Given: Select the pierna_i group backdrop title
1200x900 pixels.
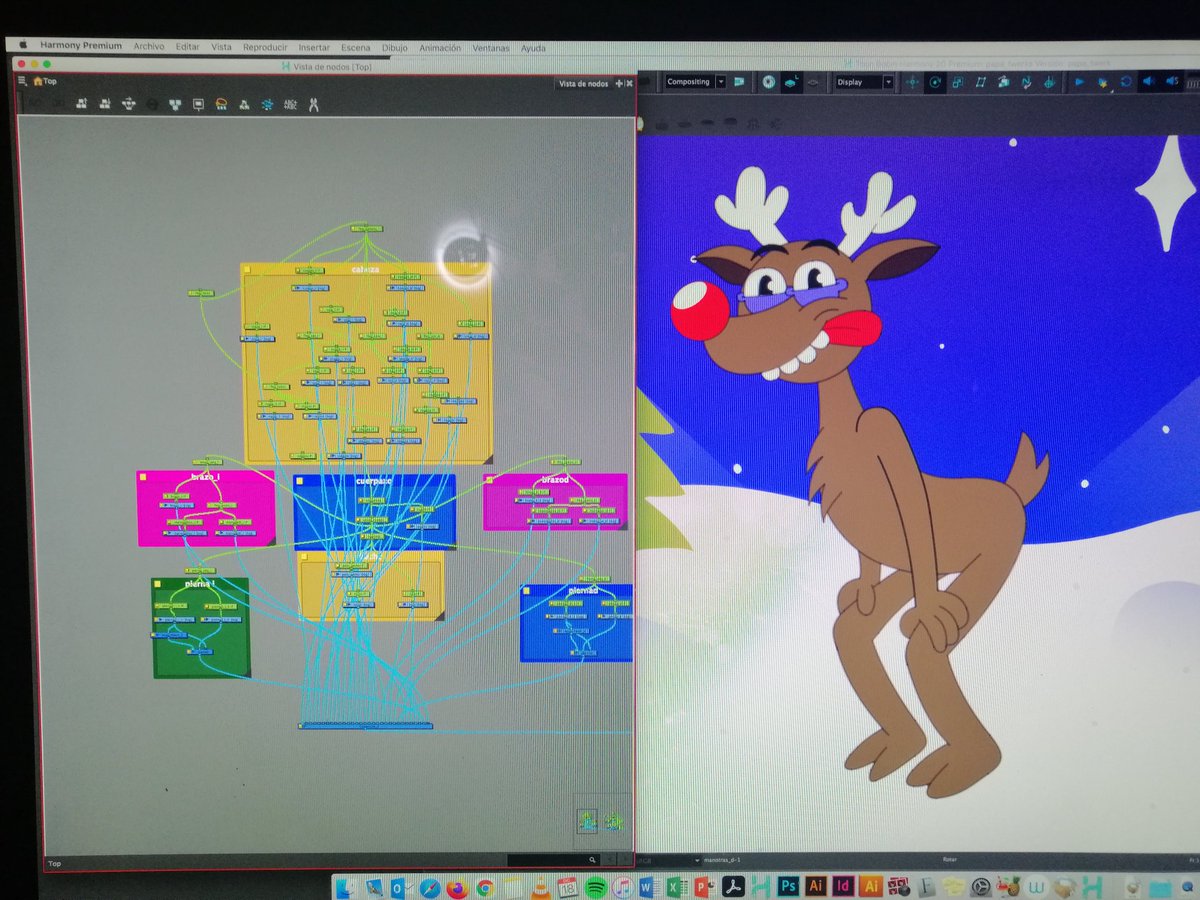Looking at the screenshot, I should [200, 583].
